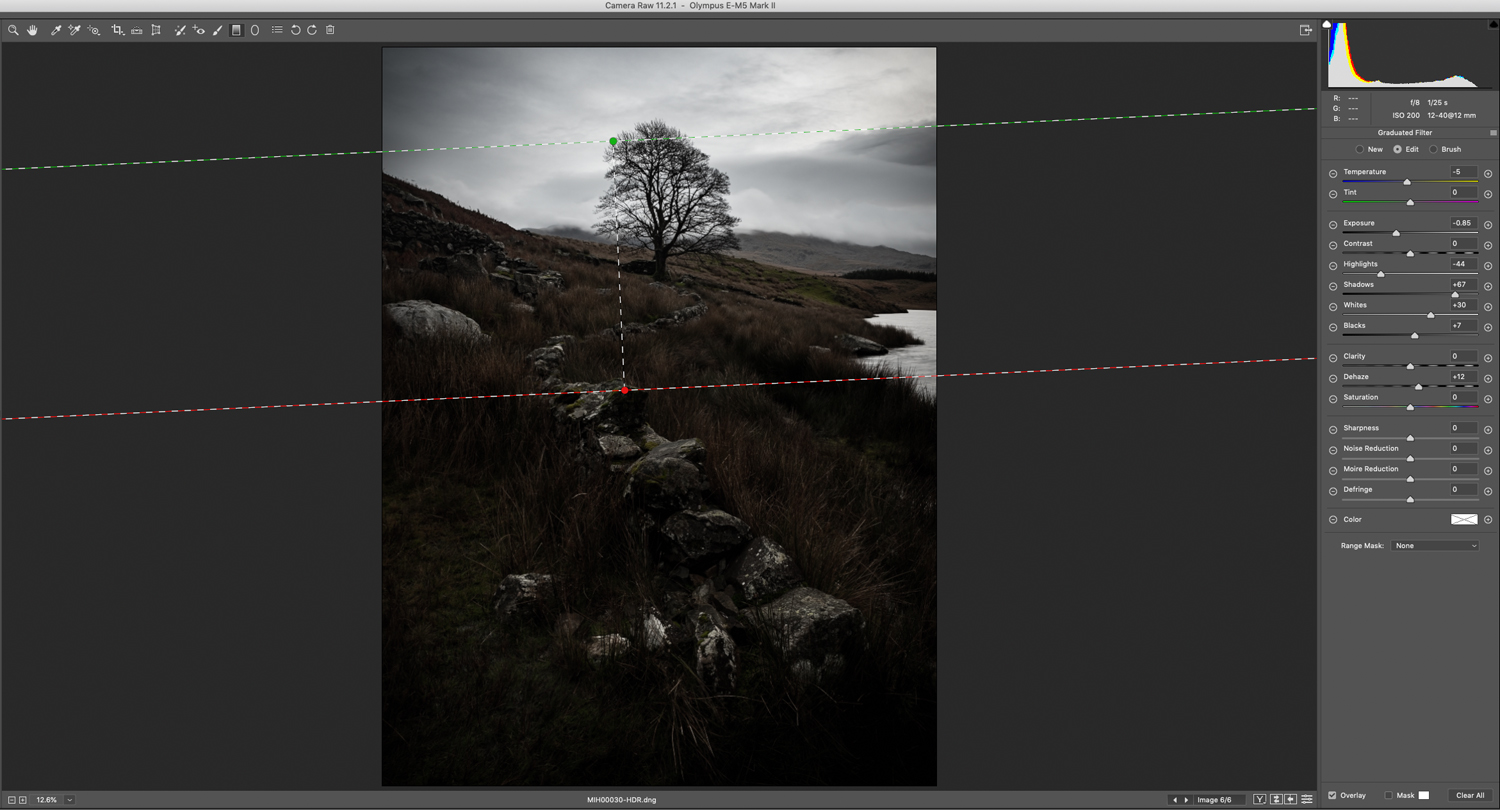Click the red gradient end handle
Image resolution: width=1500 pixels, height=810 pixels.
pos(625,390)
